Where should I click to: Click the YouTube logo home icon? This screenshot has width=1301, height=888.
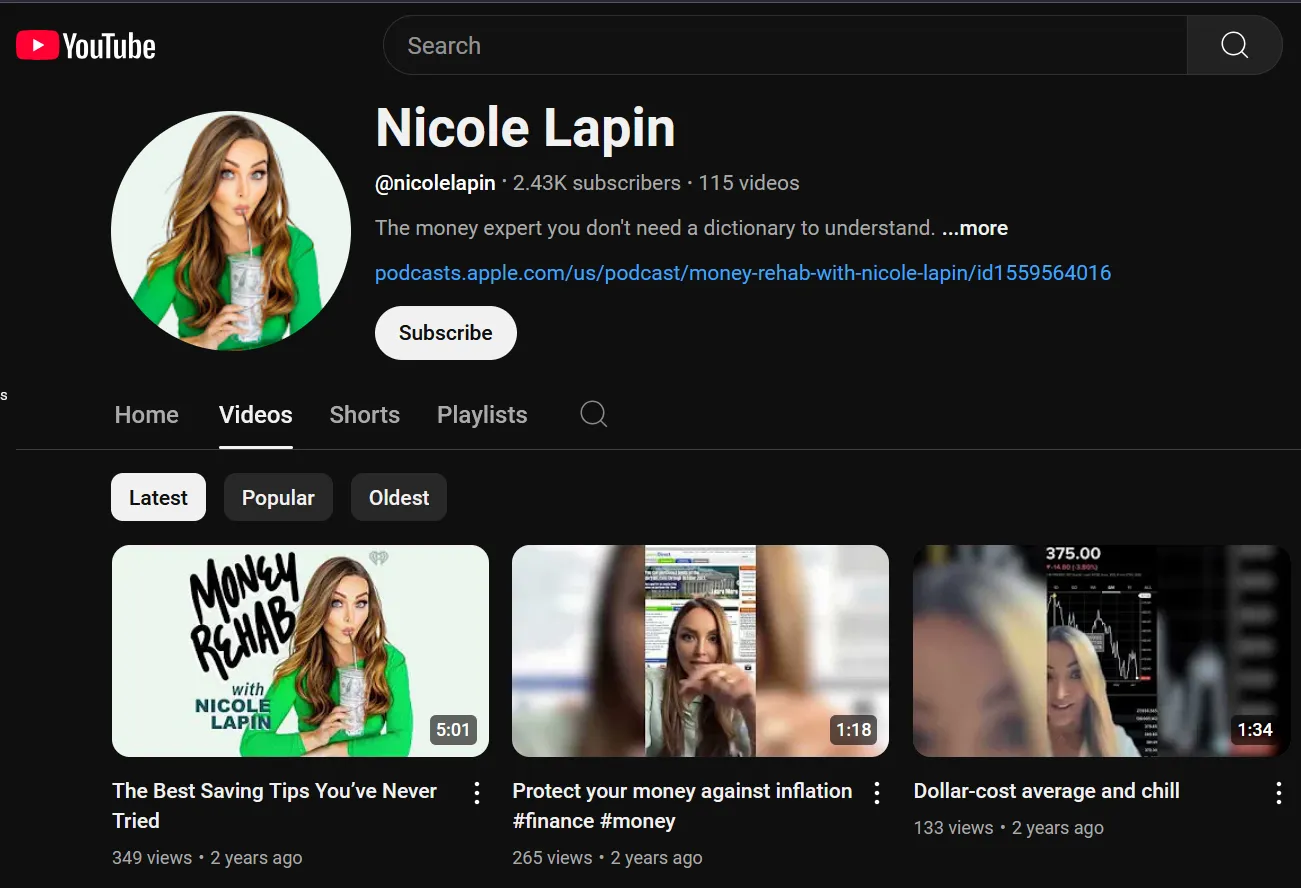pos(86,46)
